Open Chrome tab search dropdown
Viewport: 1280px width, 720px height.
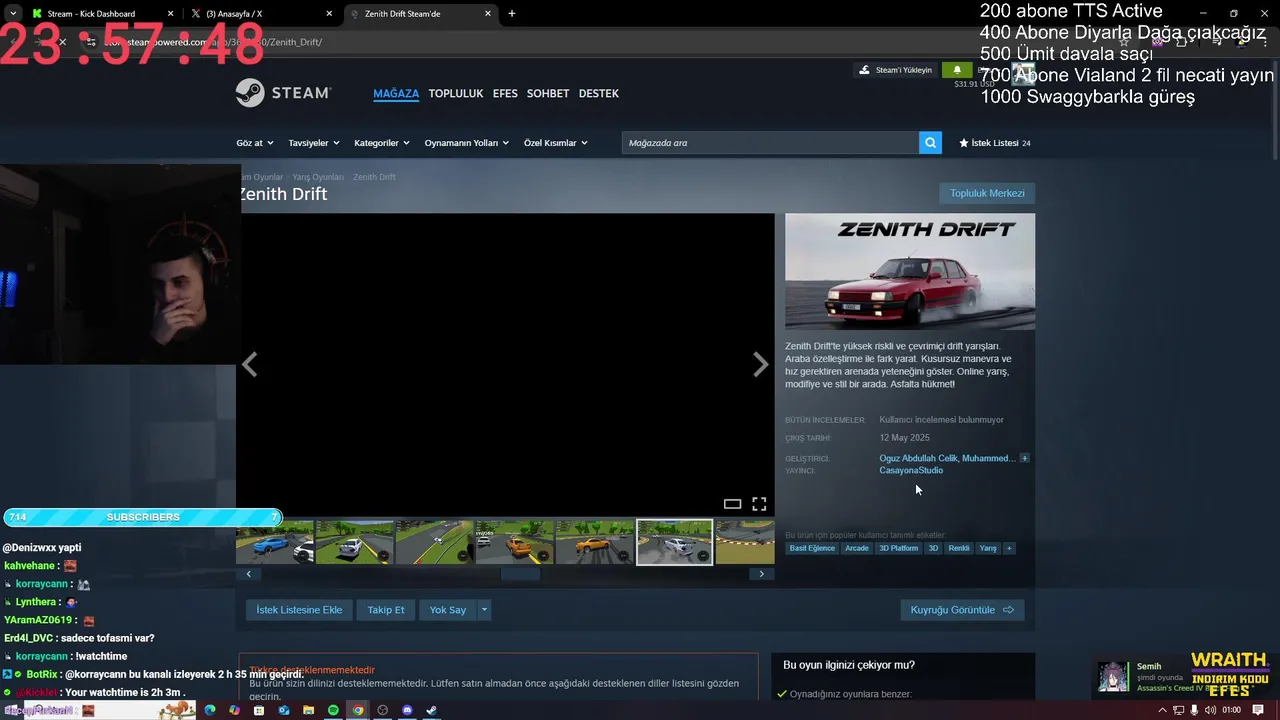[x=13, y=14]
